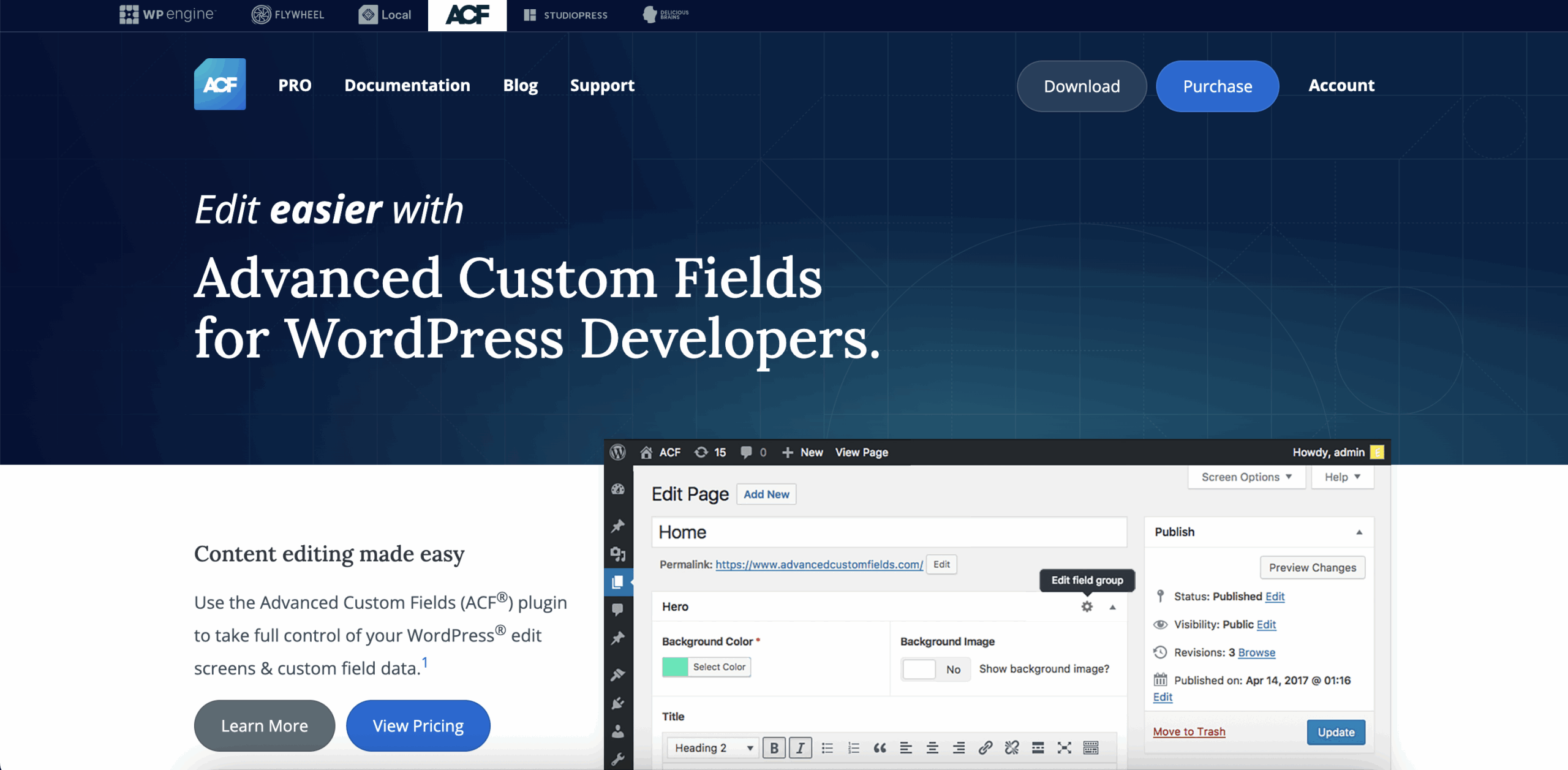Align text right in editor
1568x770 pixels.
(959, 747)
